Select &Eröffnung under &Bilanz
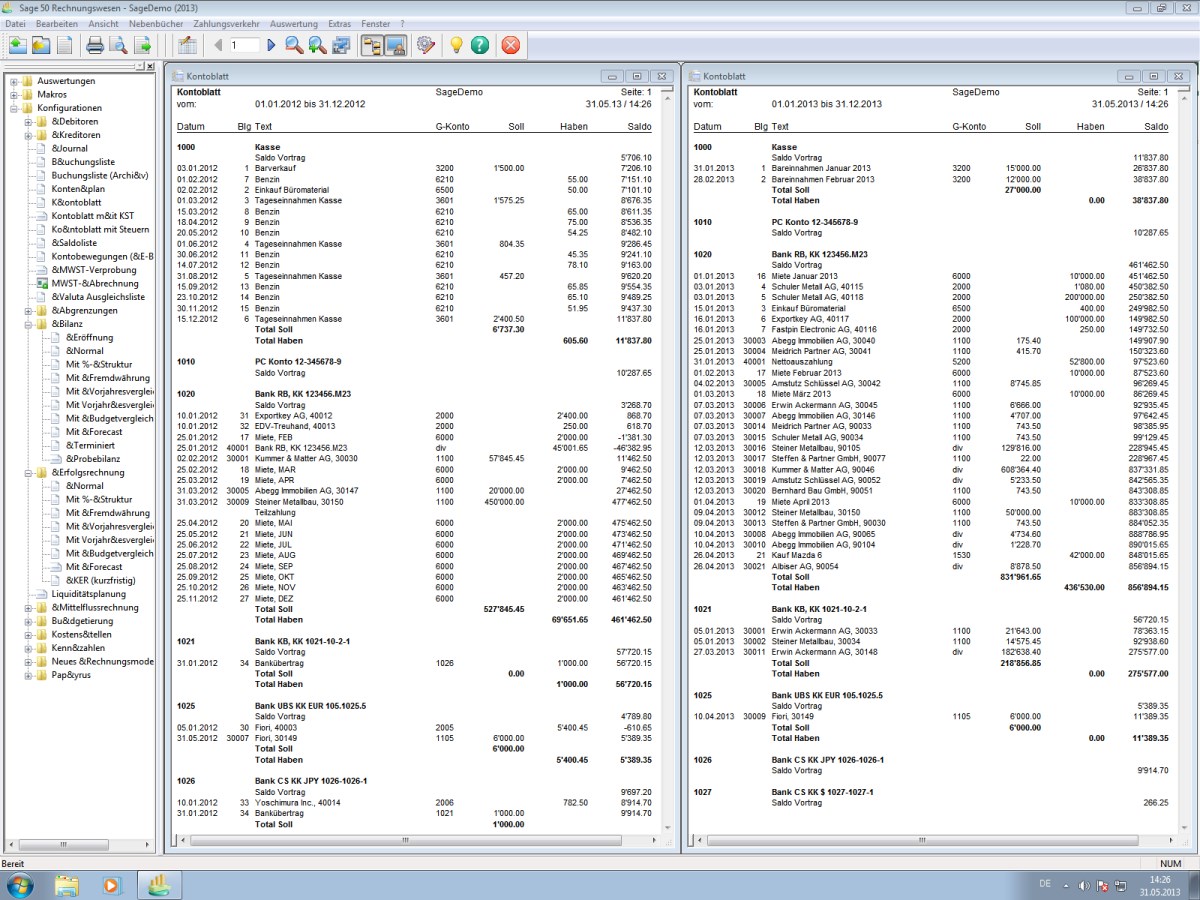 (x=90, y=338)
